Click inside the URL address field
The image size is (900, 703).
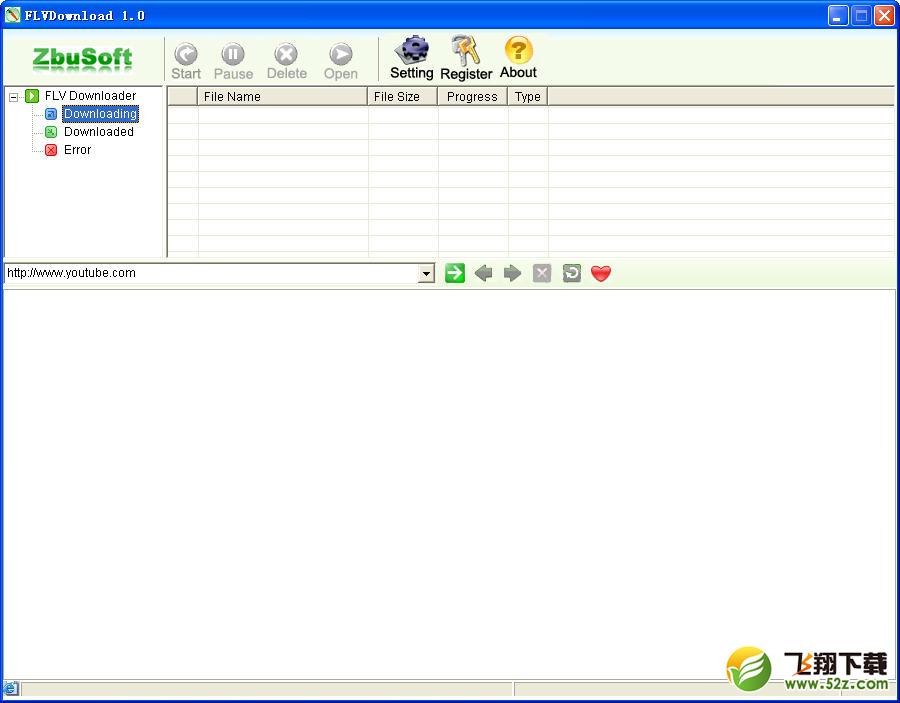[x=211, y=273]
